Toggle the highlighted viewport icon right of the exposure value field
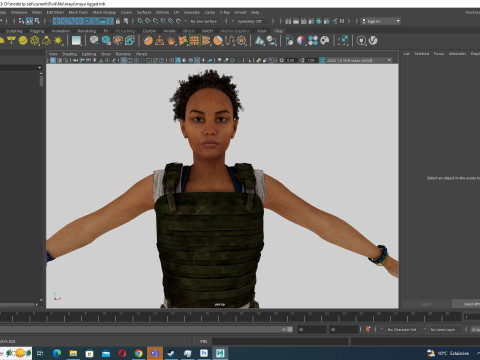This screenshot has width=480, height=360. tap(322, 60)
